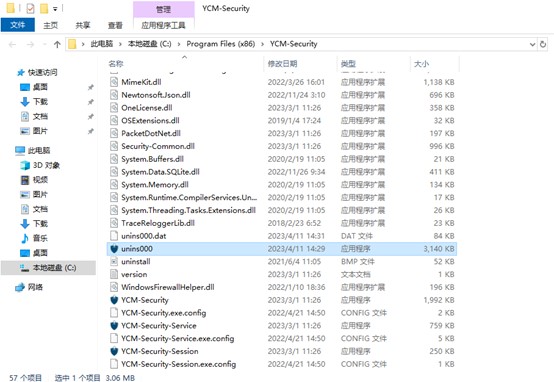Open the recent locations dropdown arrow
554x382 pixels.
pos(45,44)
